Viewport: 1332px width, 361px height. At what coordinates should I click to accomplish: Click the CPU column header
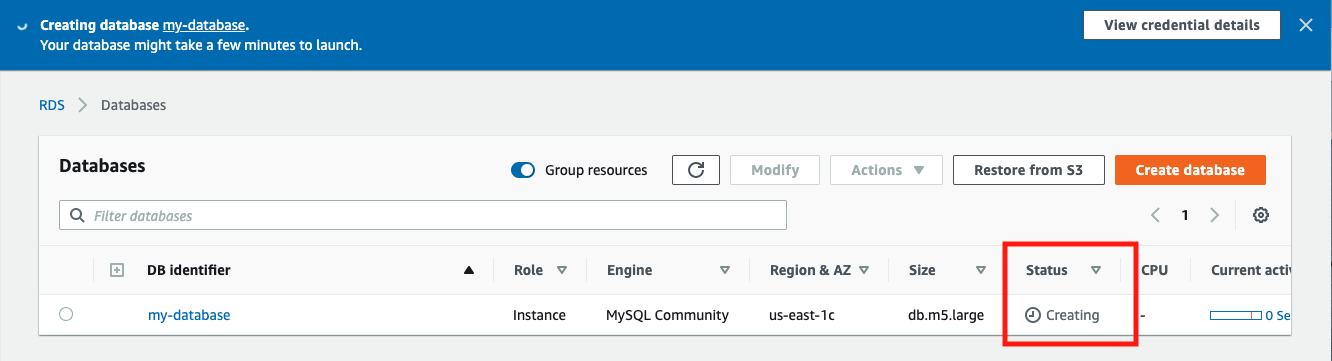tap(1154, 270)
